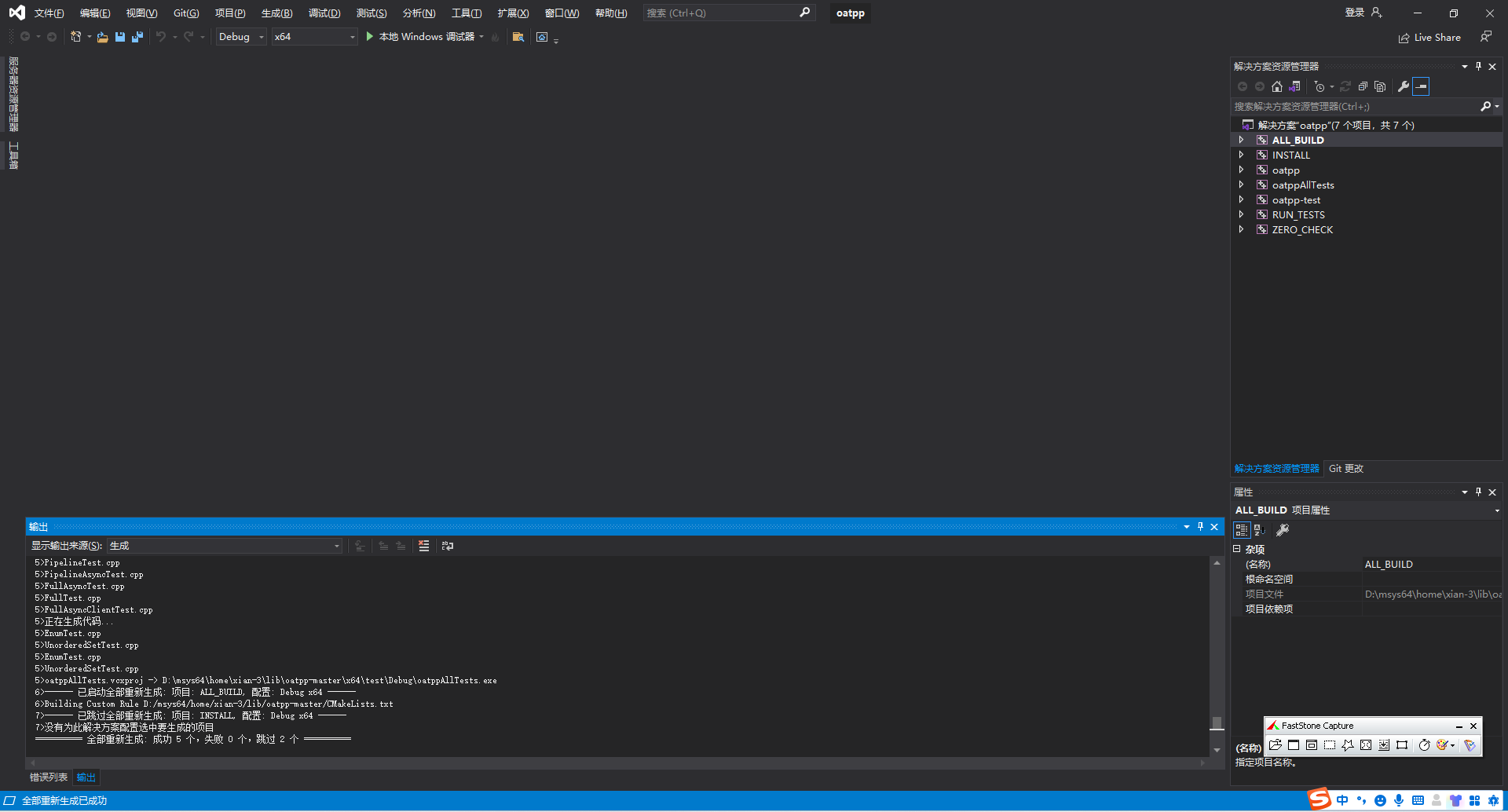Pin the Output panel auto-hide
The height and width of the screenshot is (812, 1508).
click(1200, 527)
